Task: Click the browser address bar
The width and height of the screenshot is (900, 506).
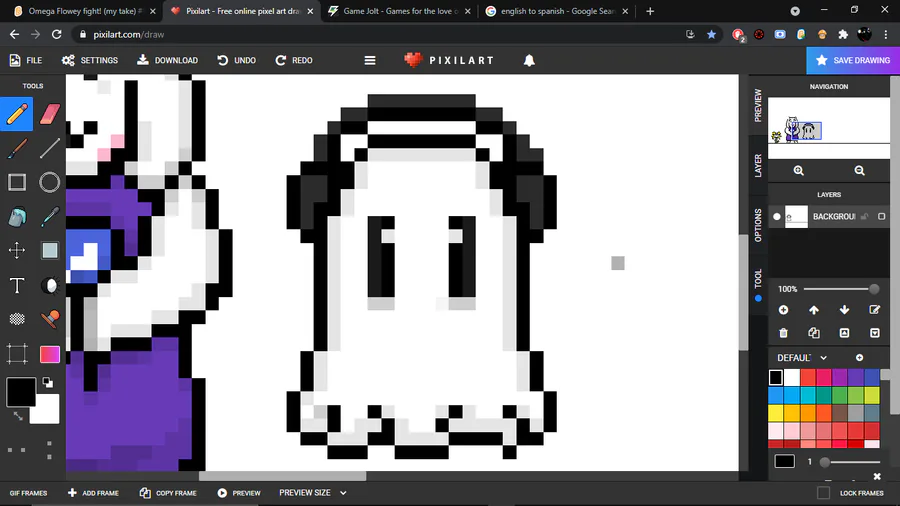Action: 379,34
